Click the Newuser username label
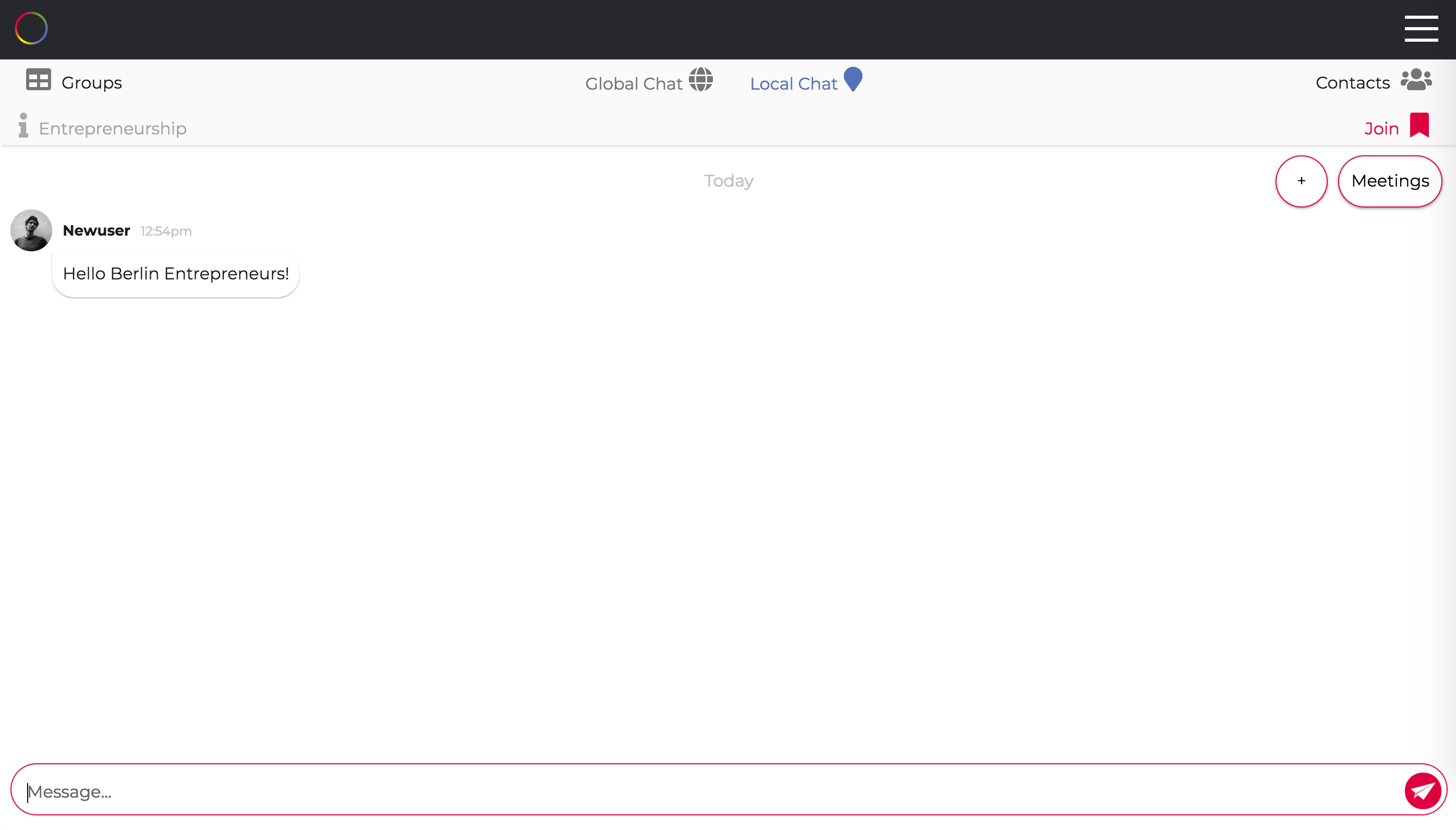The width and height of the screenshot is (1456, 830). tap(95, 230)
